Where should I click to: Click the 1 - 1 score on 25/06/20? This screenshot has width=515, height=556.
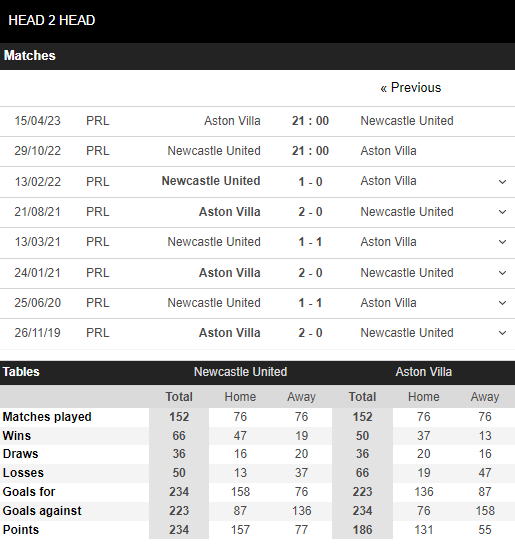[310, 303]
